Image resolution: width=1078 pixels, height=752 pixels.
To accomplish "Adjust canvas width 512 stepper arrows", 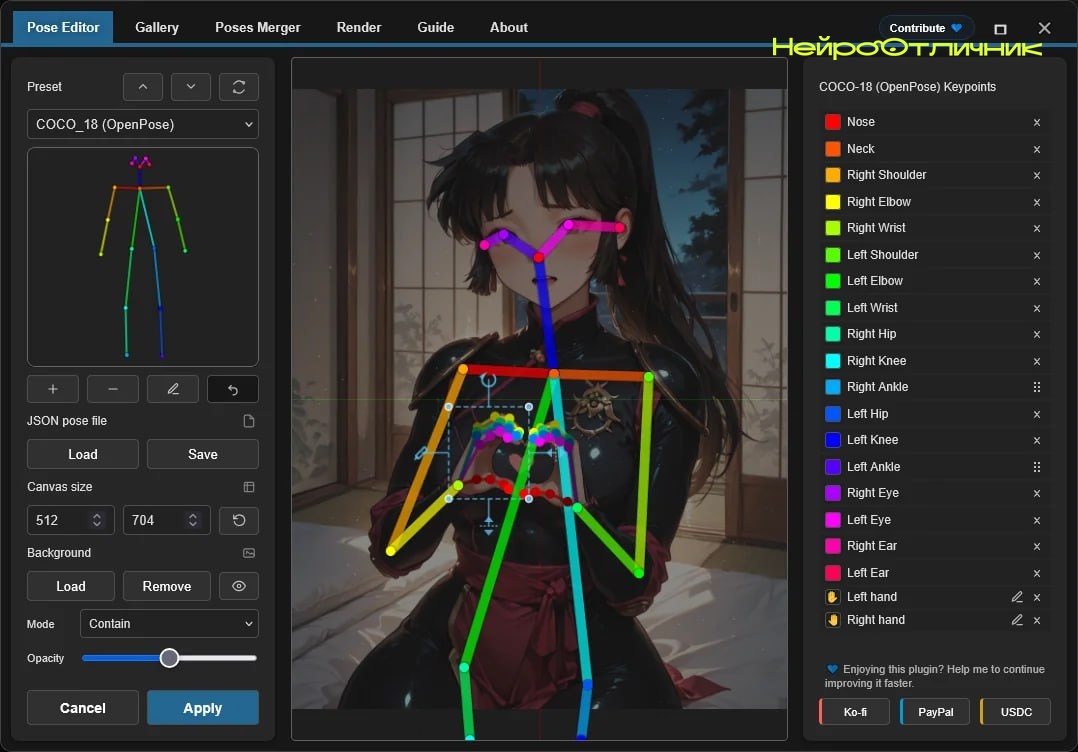I will [97, 520].
